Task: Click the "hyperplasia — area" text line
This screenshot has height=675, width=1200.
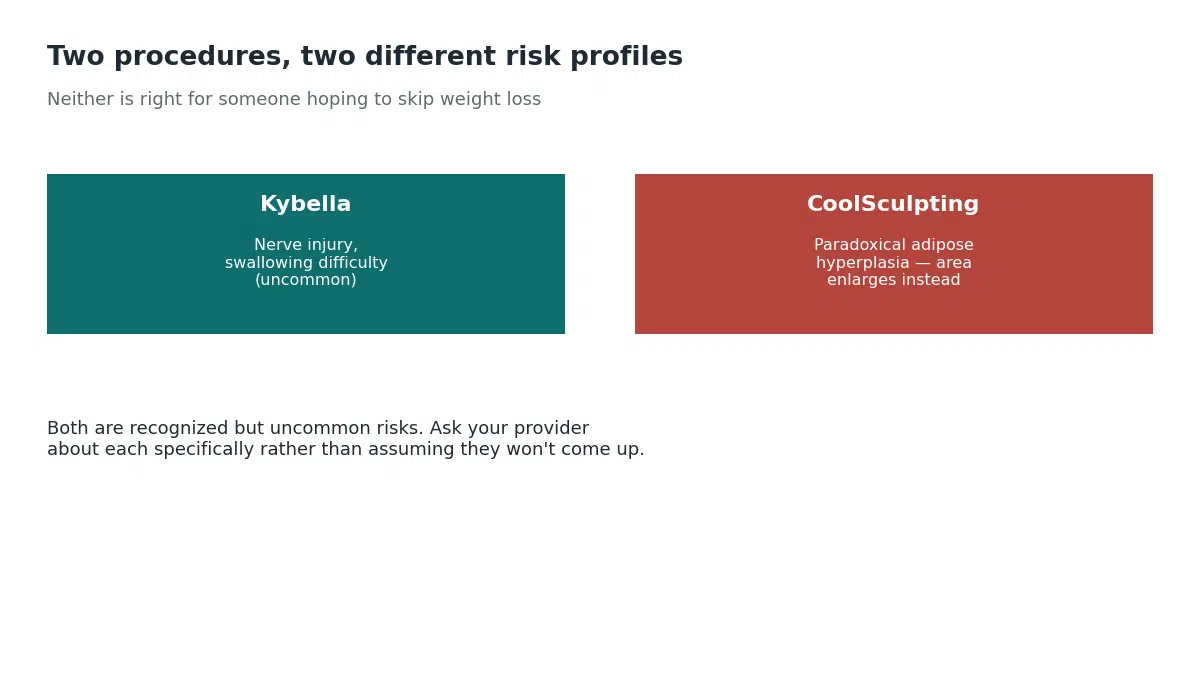Action: [893, 263]
